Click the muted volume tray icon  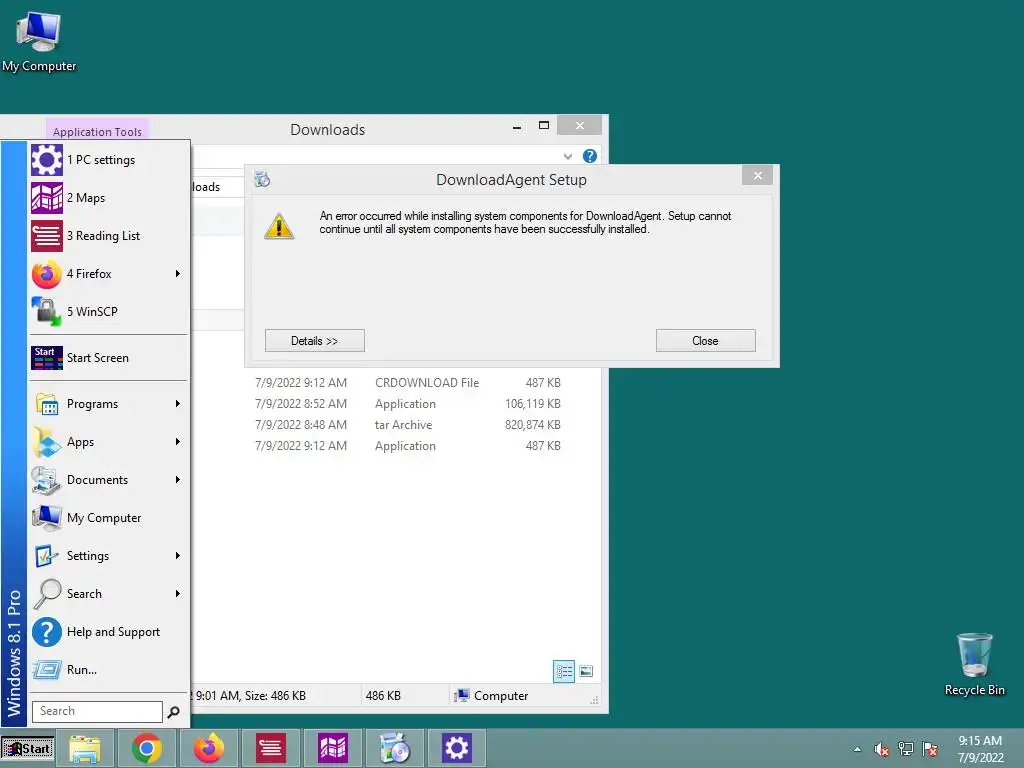coord(882,749)
